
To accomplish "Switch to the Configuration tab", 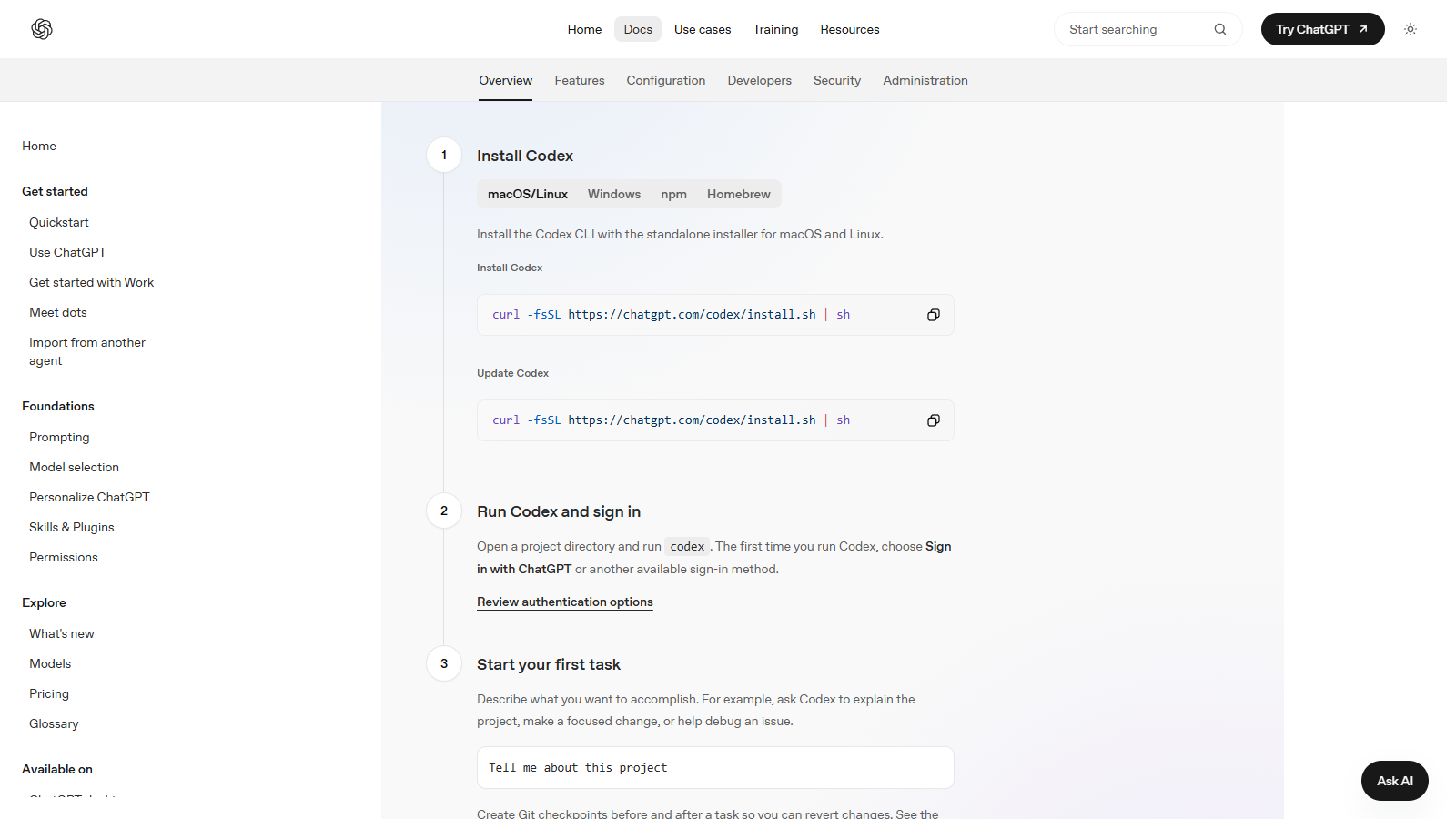I will [666, 80].
